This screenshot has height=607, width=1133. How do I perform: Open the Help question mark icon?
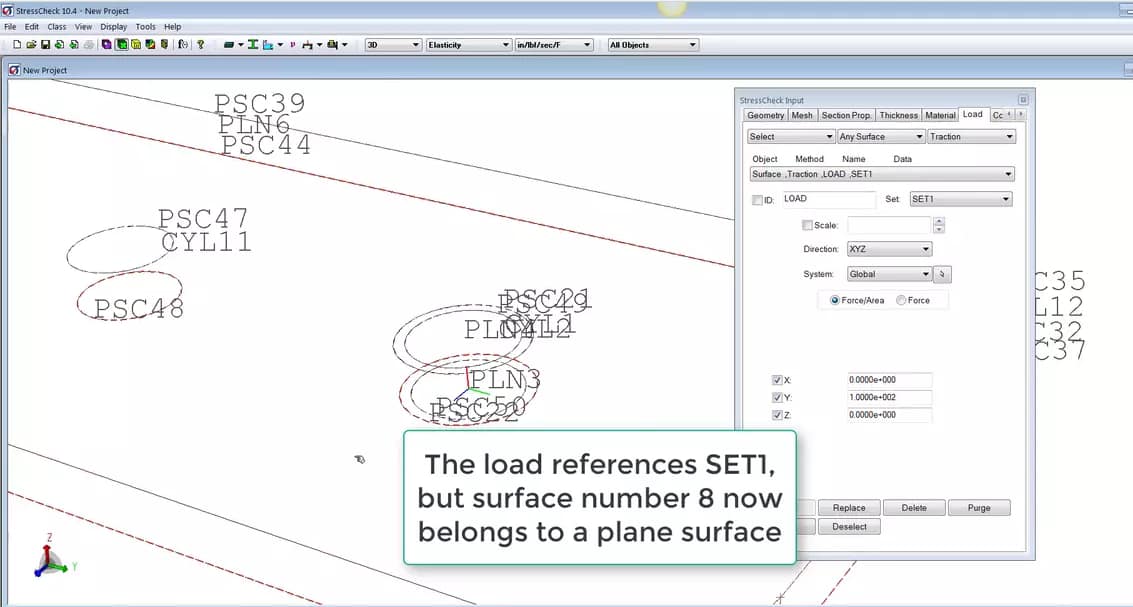pyautogui.click(x=200, y=44)
